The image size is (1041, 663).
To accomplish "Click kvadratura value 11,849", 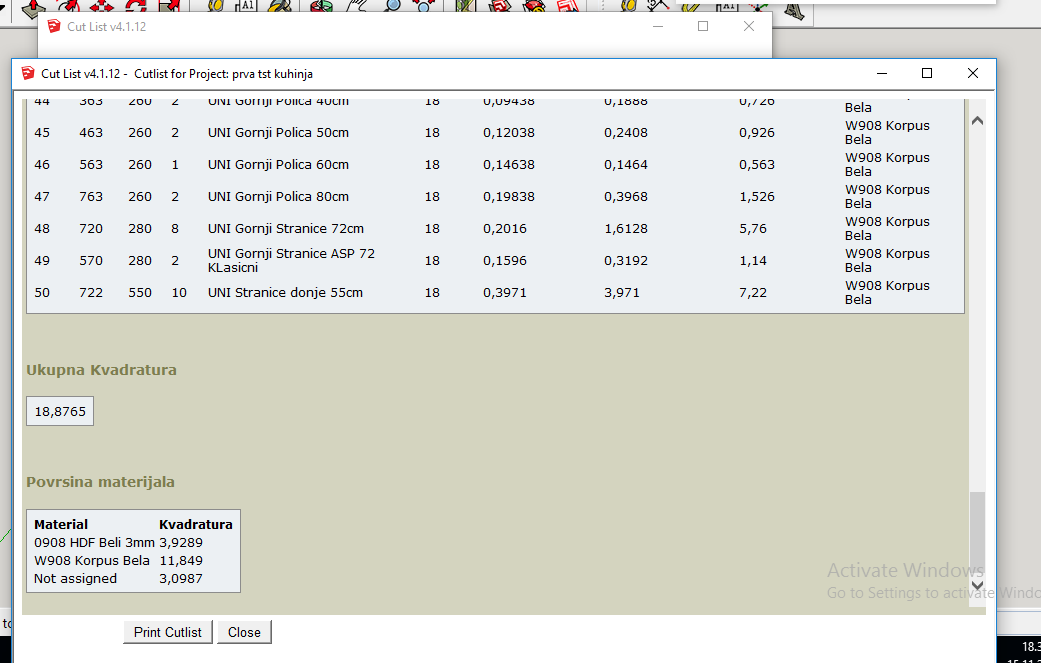I will (x=181, y=561).
